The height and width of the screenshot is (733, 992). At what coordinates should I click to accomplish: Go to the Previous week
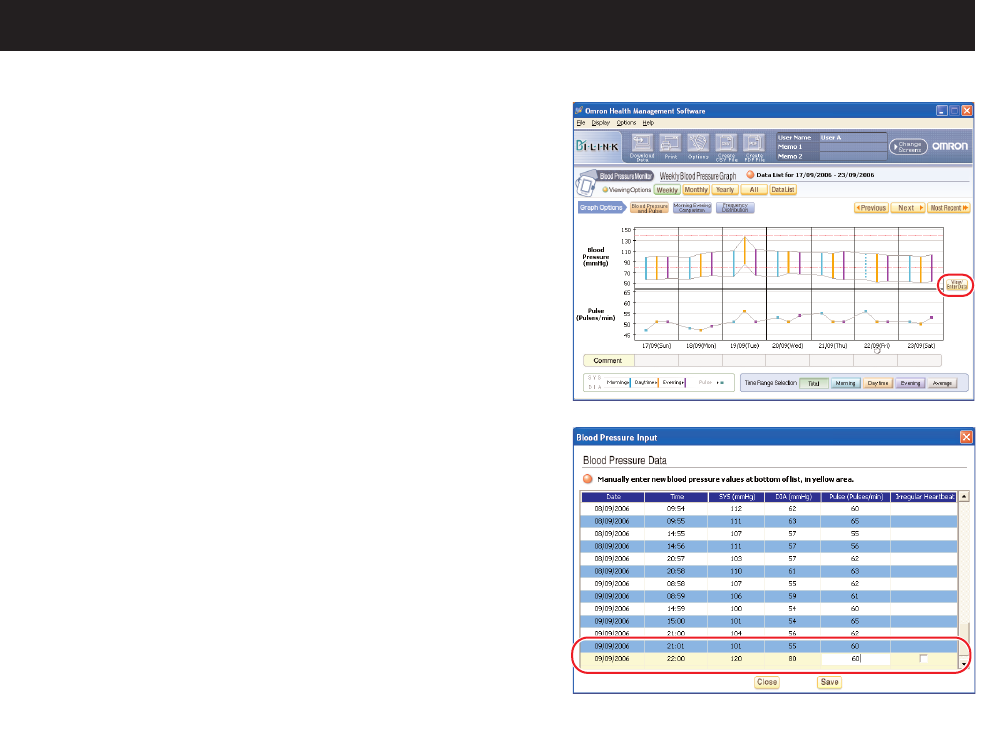[x=871, y=207]
